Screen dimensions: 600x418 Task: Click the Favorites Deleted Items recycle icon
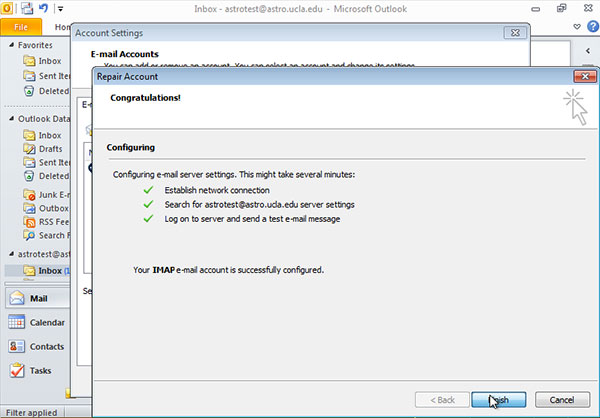click(x=29, y=91)
